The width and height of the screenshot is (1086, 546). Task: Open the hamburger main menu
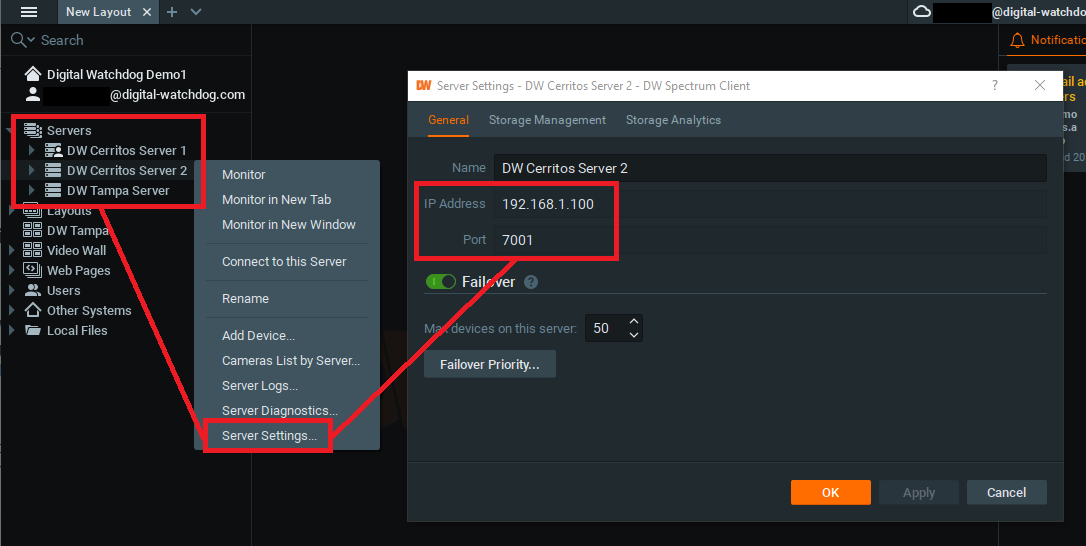[x=29, y=12]
